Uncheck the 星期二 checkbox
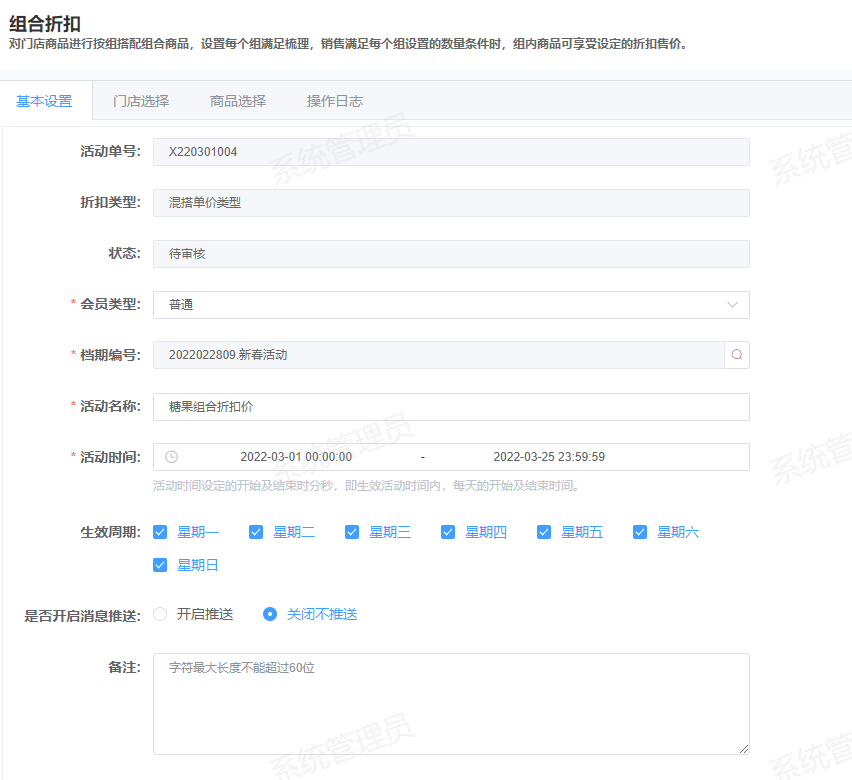Viewport: 852px width, 780px height. click(256, 532)
